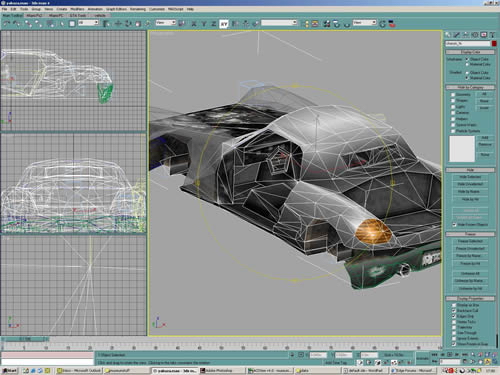Open the Display command panel tab

tap(483, 35)
